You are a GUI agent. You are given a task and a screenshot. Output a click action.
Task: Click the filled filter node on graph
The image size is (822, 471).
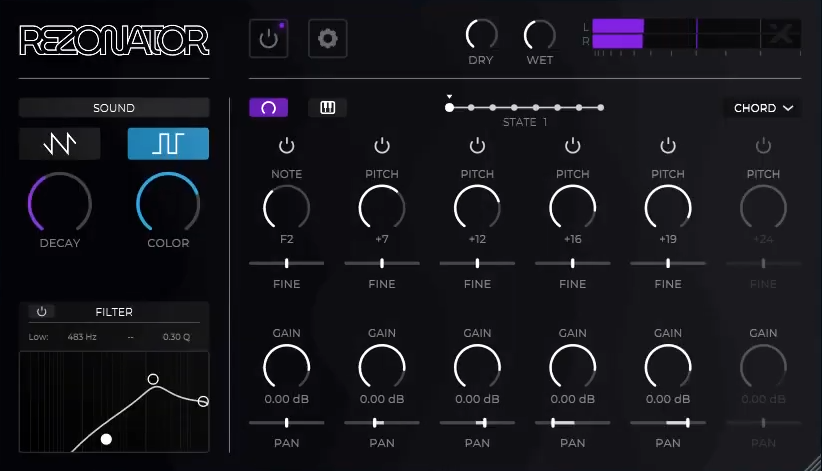[x=106, y=439]
